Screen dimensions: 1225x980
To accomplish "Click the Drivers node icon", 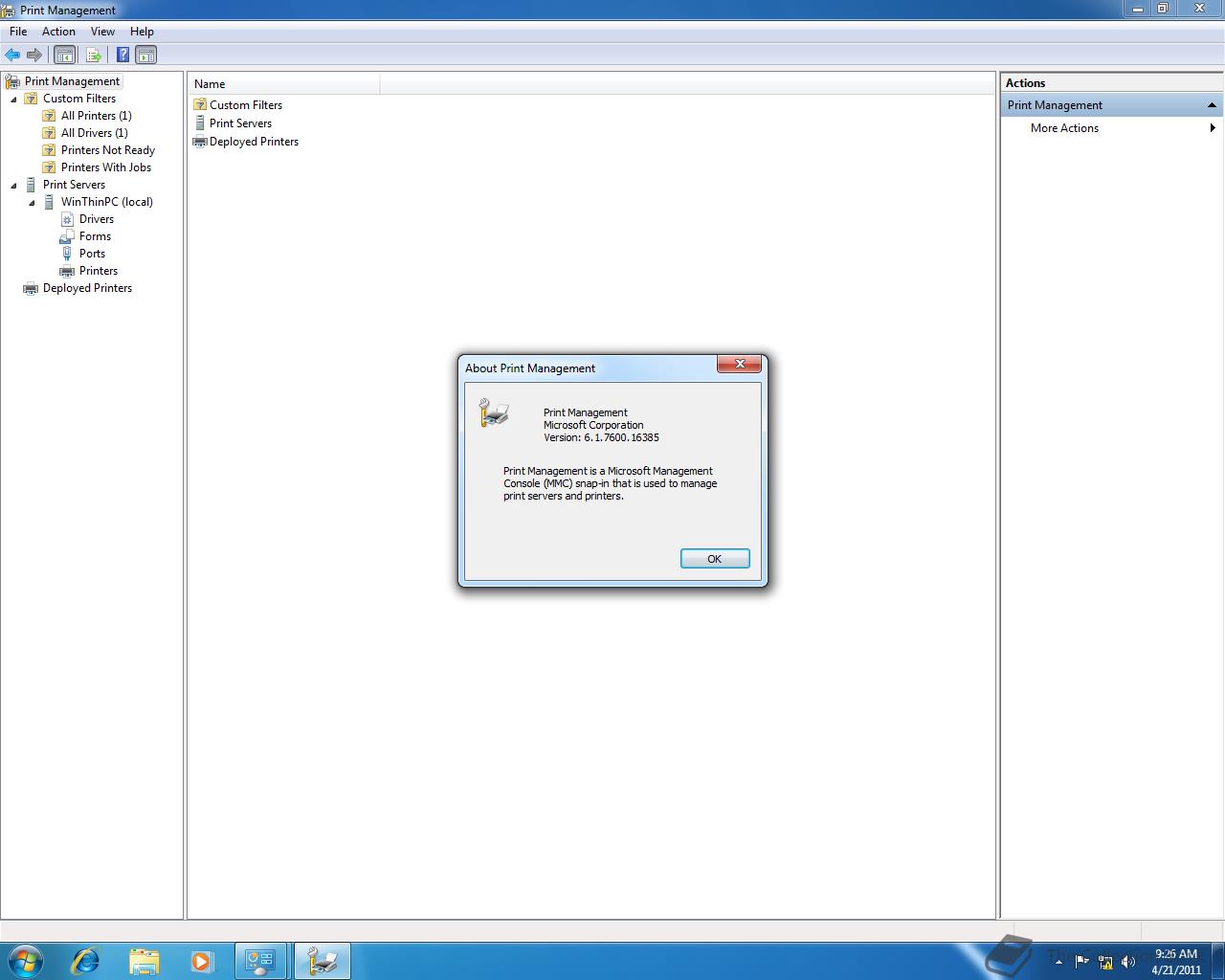I will (x=67, y=219).
